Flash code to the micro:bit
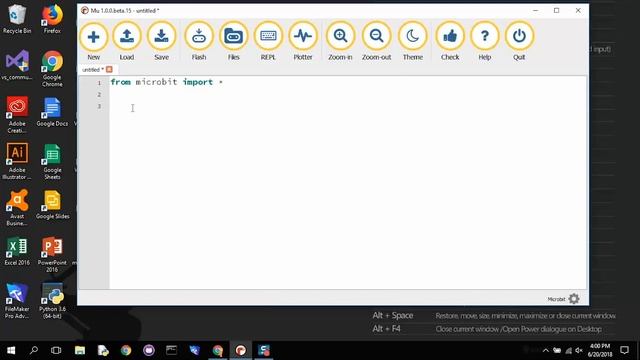Screen dimensions: 640x360 [199, 41]
